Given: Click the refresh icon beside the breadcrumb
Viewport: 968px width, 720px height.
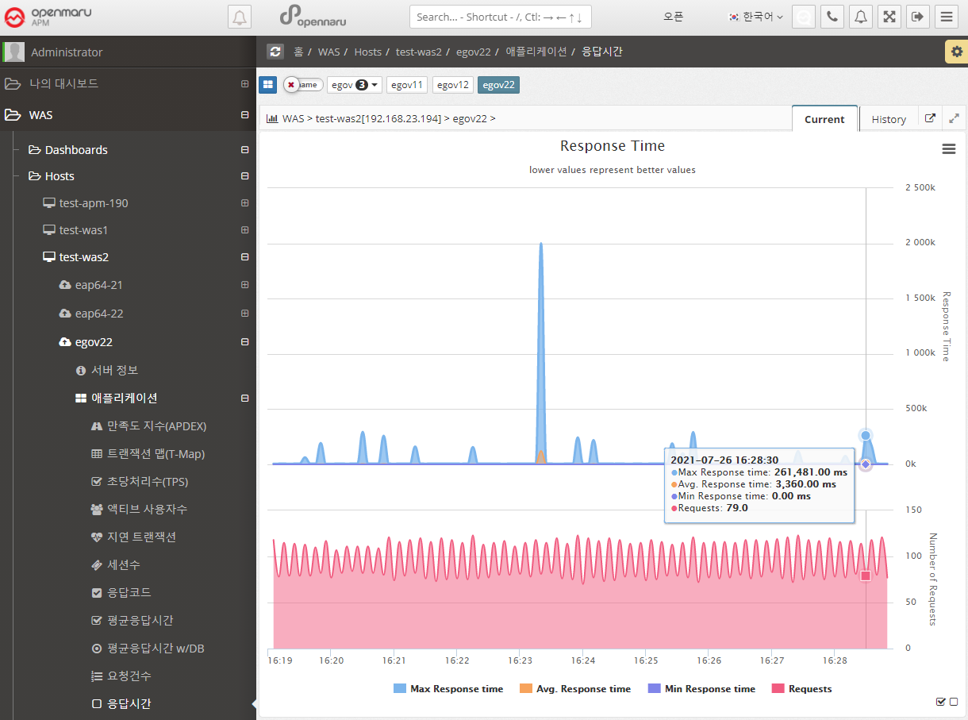Looking at the screenshot, I should (275, 51).
